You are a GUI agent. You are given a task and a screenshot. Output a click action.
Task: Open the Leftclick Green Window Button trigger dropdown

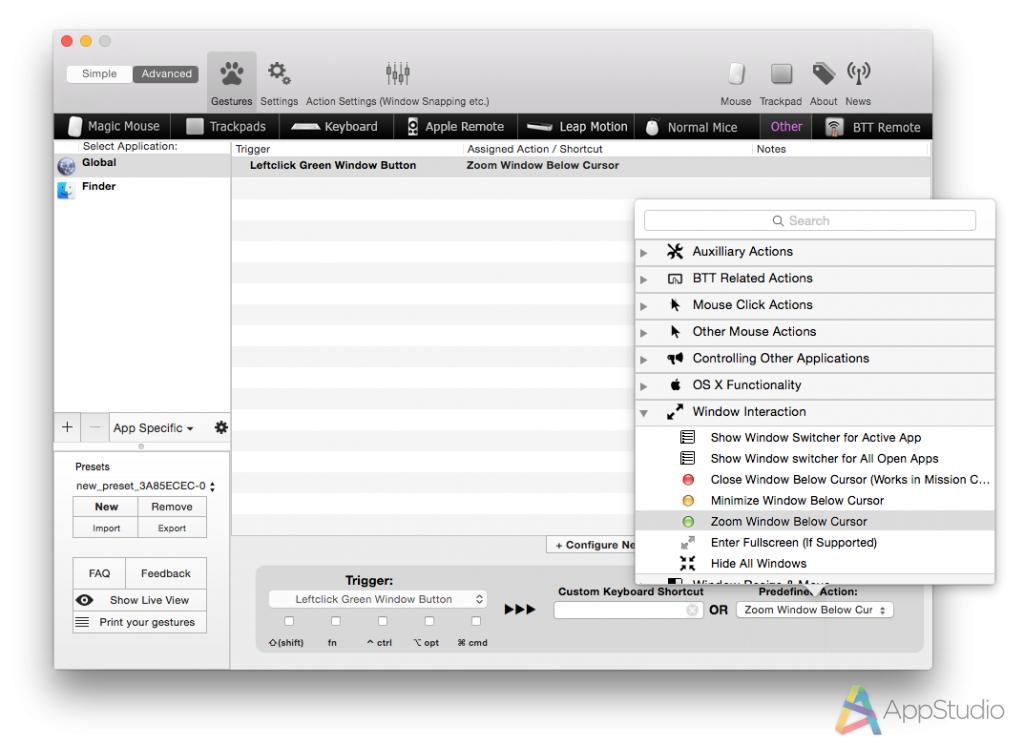click(378, 600)
